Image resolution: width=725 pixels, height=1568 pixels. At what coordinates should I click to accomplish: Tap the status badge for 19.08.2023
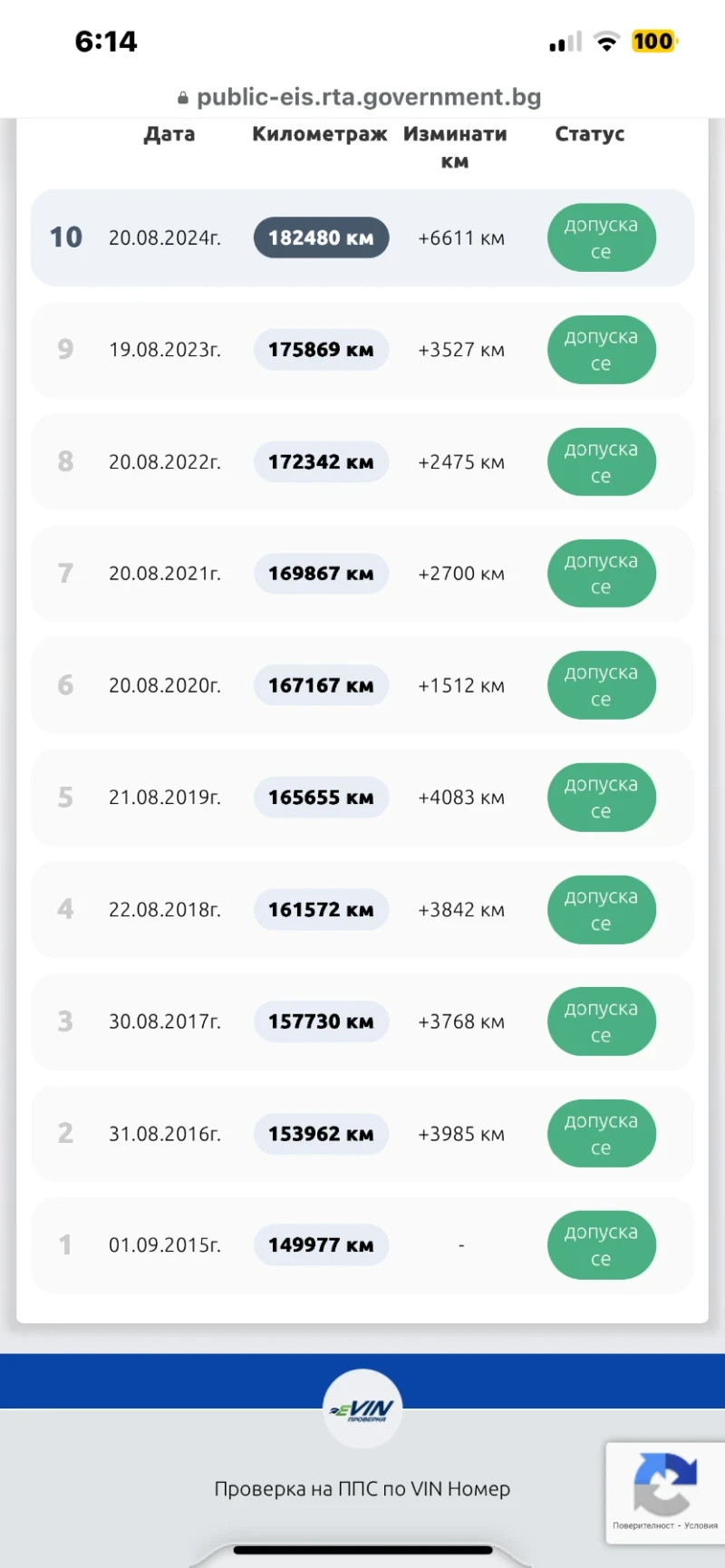pos(601,350)
